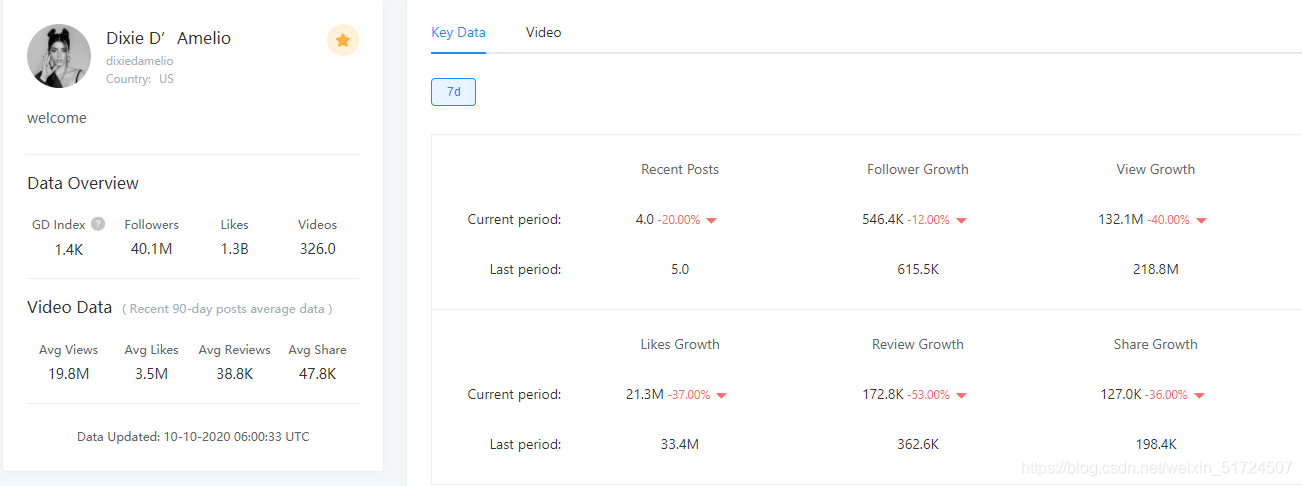Click the Share Growth column header

1156,344
